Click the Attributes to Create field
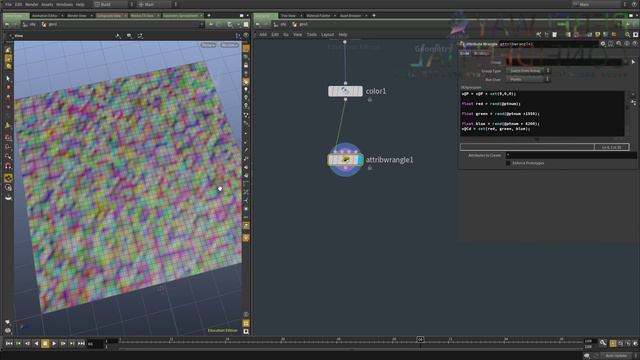The width and height of the screenshot is (640, 360). coord(571,155)
